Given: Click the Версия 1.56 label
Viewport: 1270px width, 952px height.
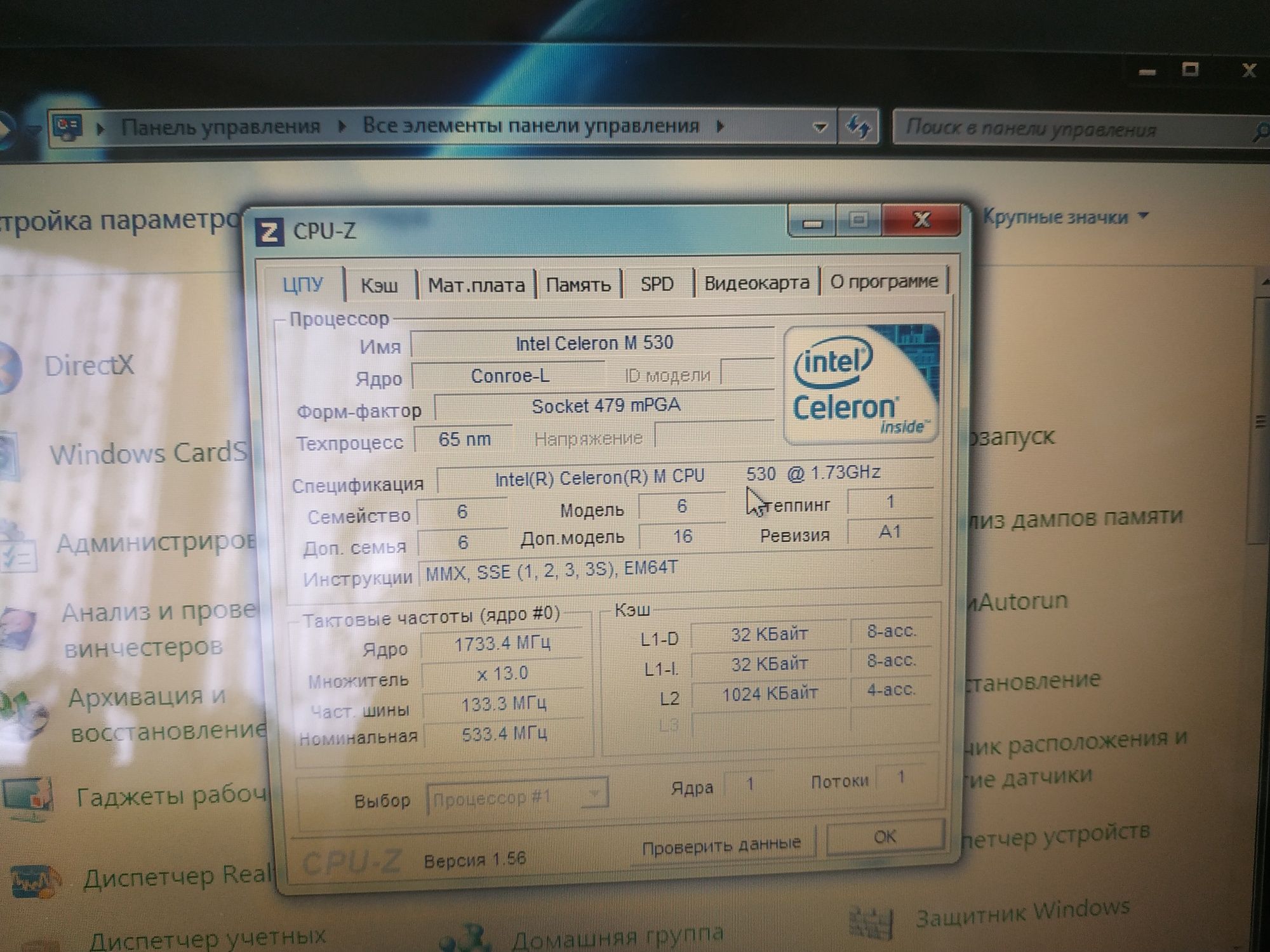Looking at the screenshot, I should pyautogui.click(x=474, y=861).
